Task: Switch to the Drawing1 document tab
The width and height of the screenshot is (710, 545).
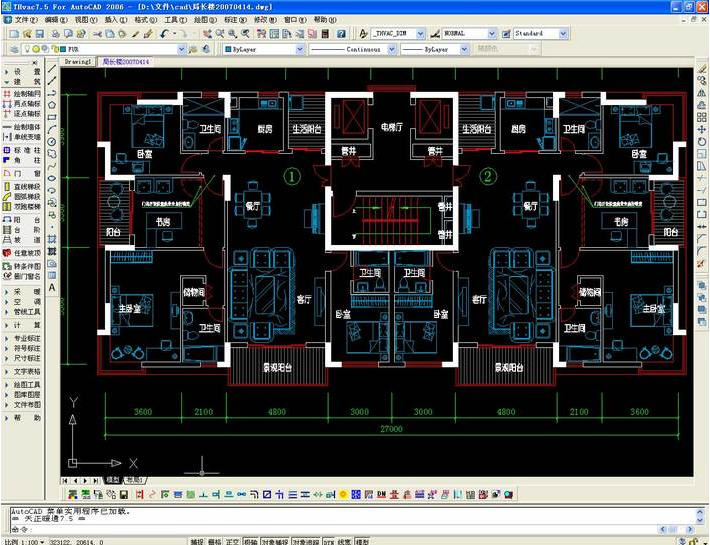Action: [x=77, y=62]
